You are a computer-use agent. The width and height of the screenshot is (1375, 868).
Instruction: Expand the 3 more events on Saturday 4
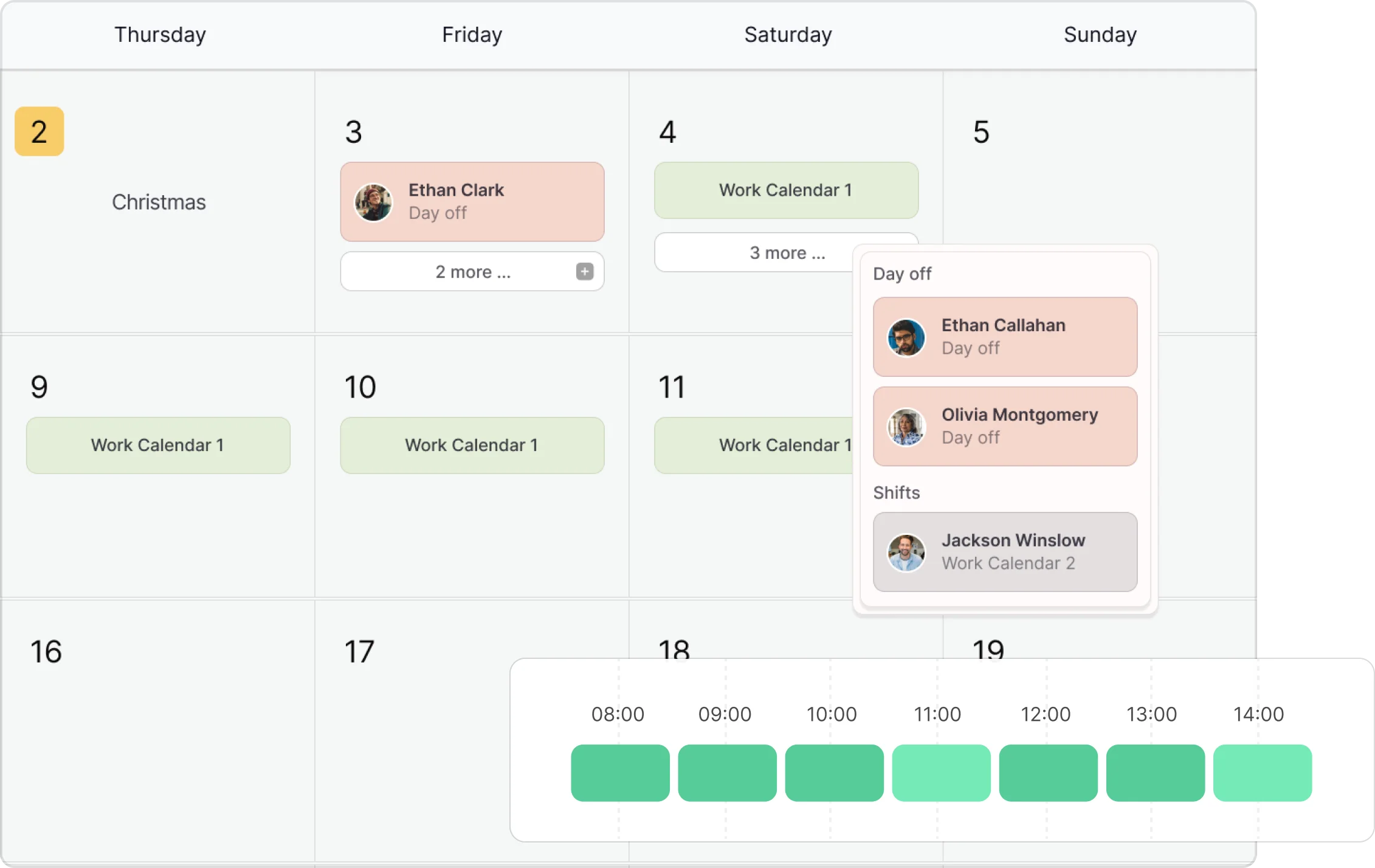[787, 252]
